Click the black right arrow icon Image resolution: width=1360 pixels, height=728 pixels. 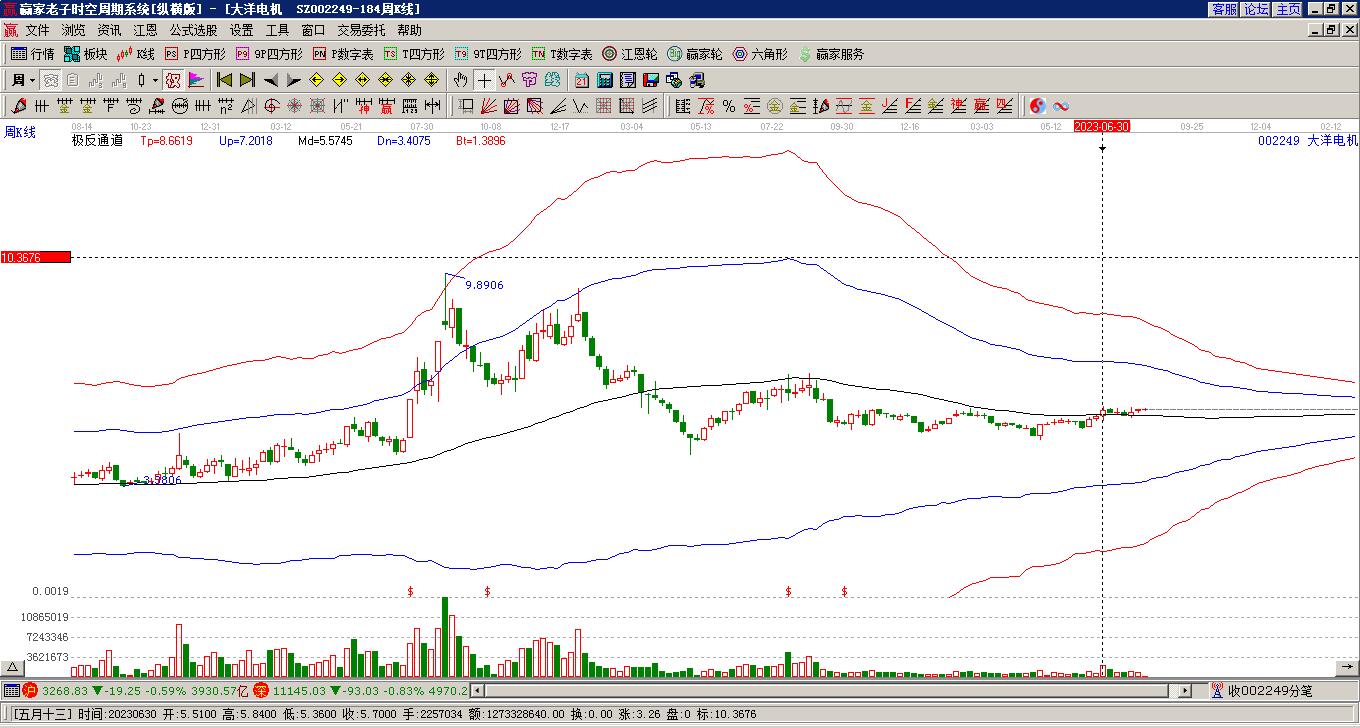(294, 80)
